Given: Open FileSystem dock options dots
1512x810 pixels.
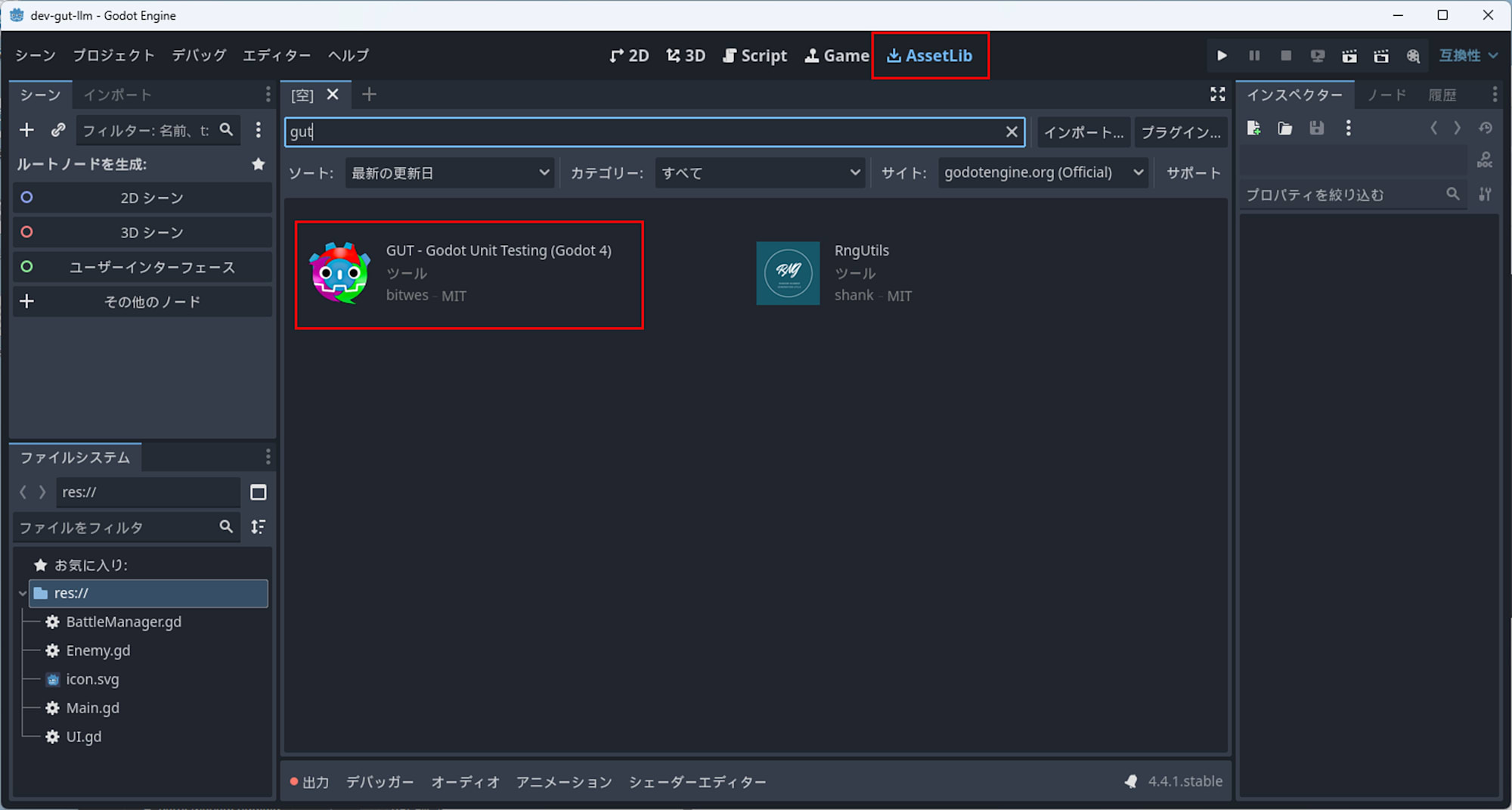Looking at the screenshot, I should pyautogui.click(x=268, y=457).
